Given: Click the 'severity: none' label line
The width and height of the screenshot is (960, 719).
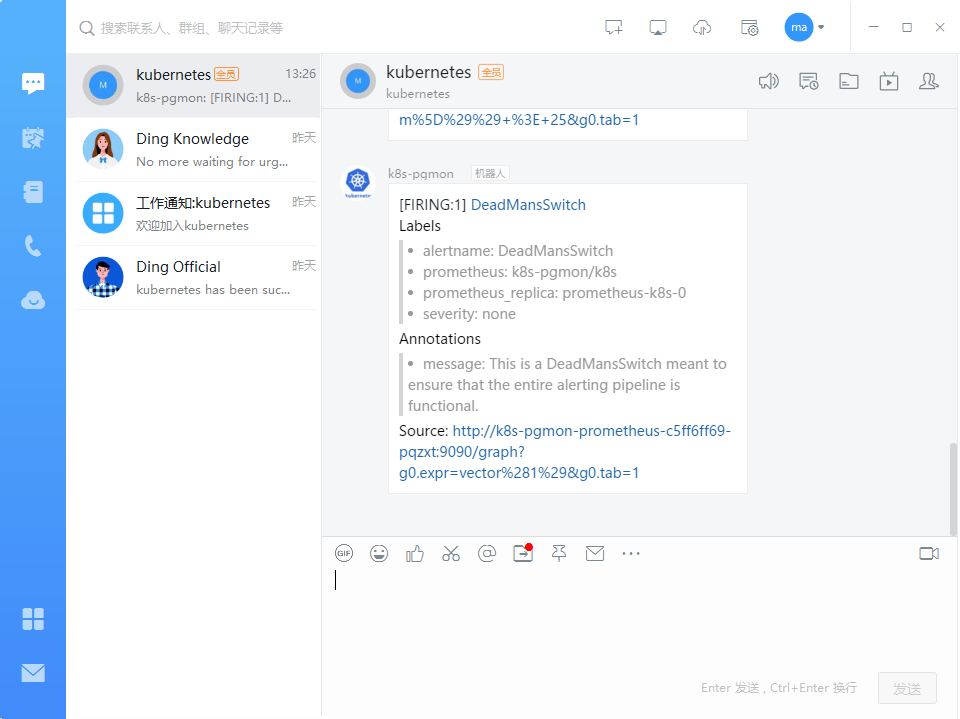Looking at the screenshot, I should (x=469, y=314).
